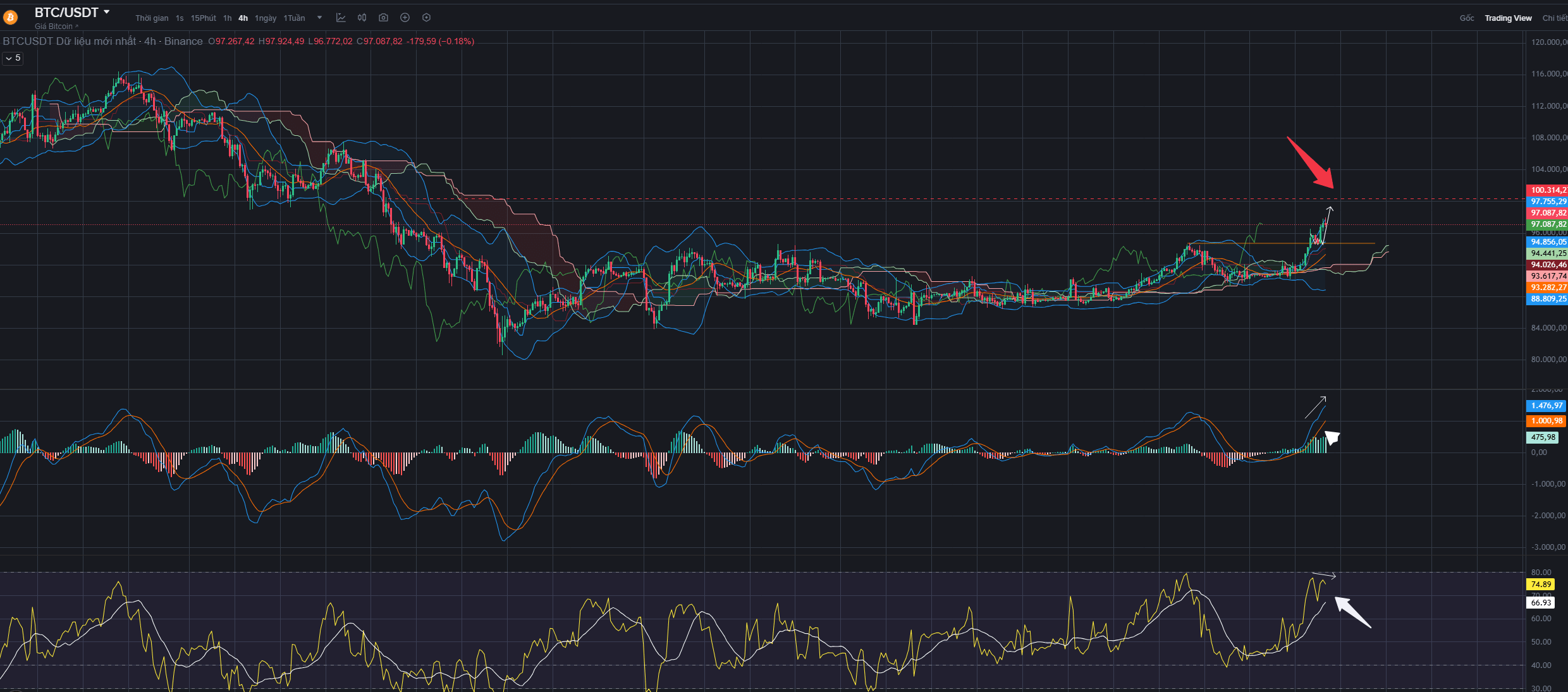Expand the collapsed 5 indicators legend

pyautogui.click(x=13, y=58)
